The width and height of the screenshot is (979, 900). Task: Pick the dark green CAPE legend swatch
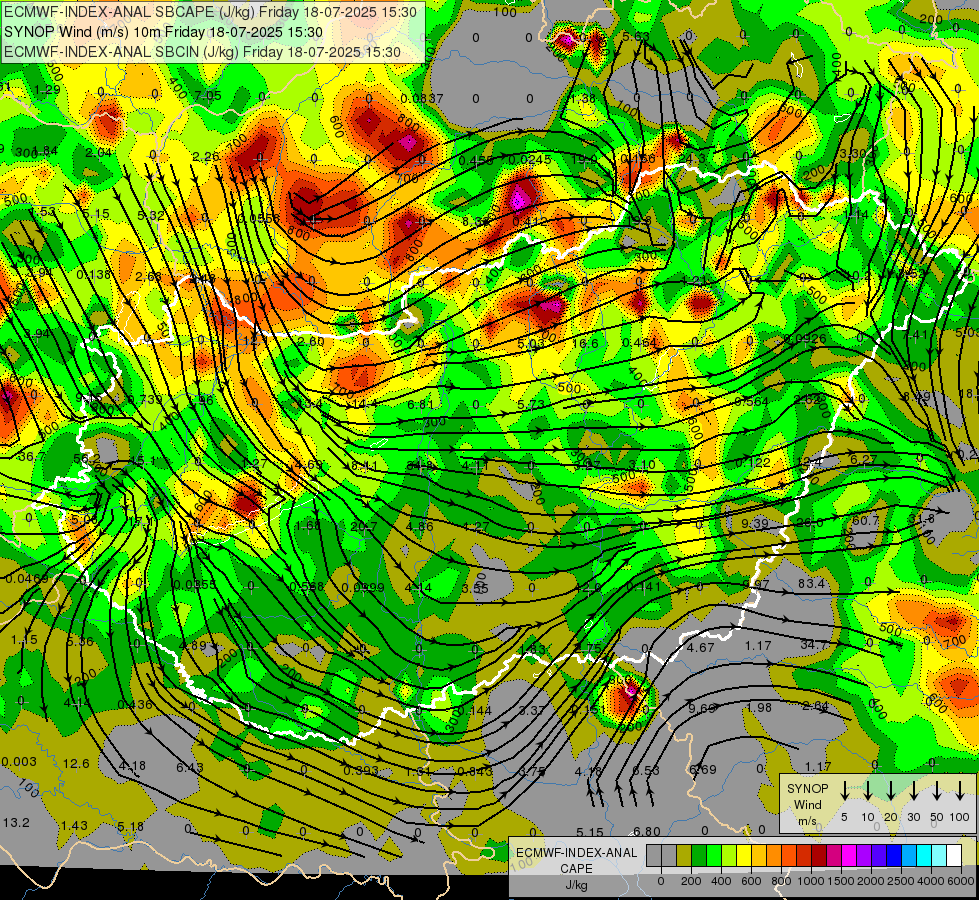pyautogui.click(x=699, y=856)
